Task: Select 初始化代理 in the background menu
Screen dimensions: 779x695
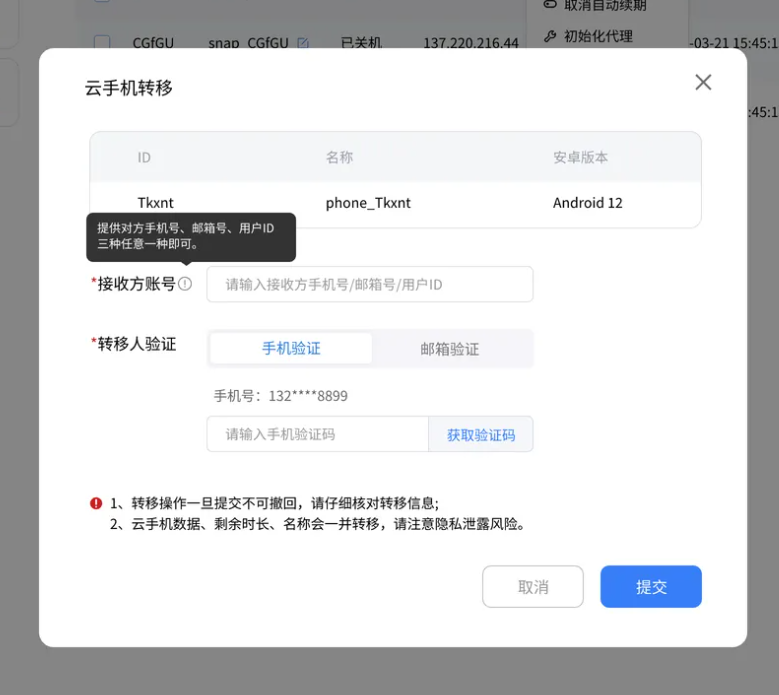Action: (x=598, y=36)
